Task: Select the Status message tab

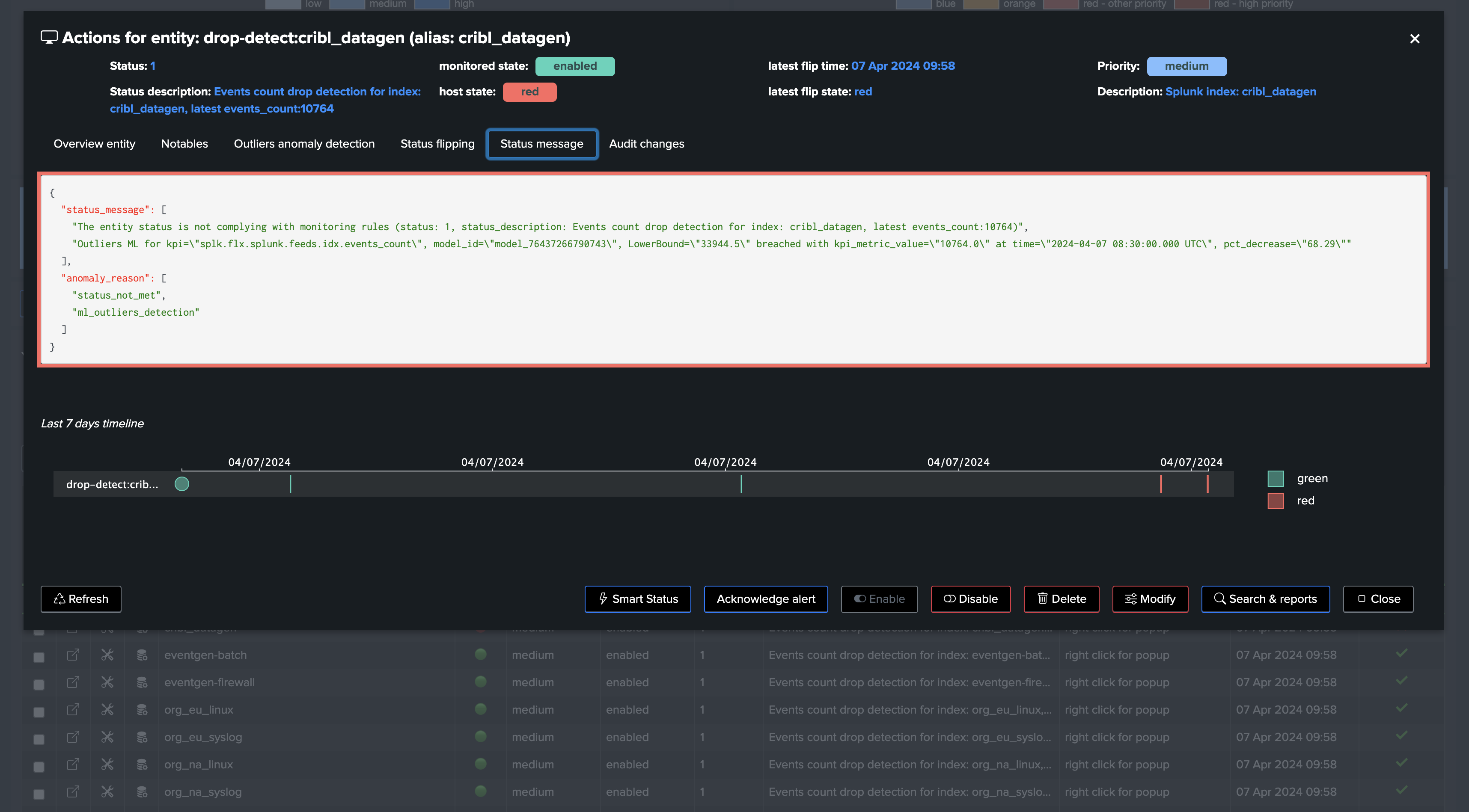Action: click(542, 144)
